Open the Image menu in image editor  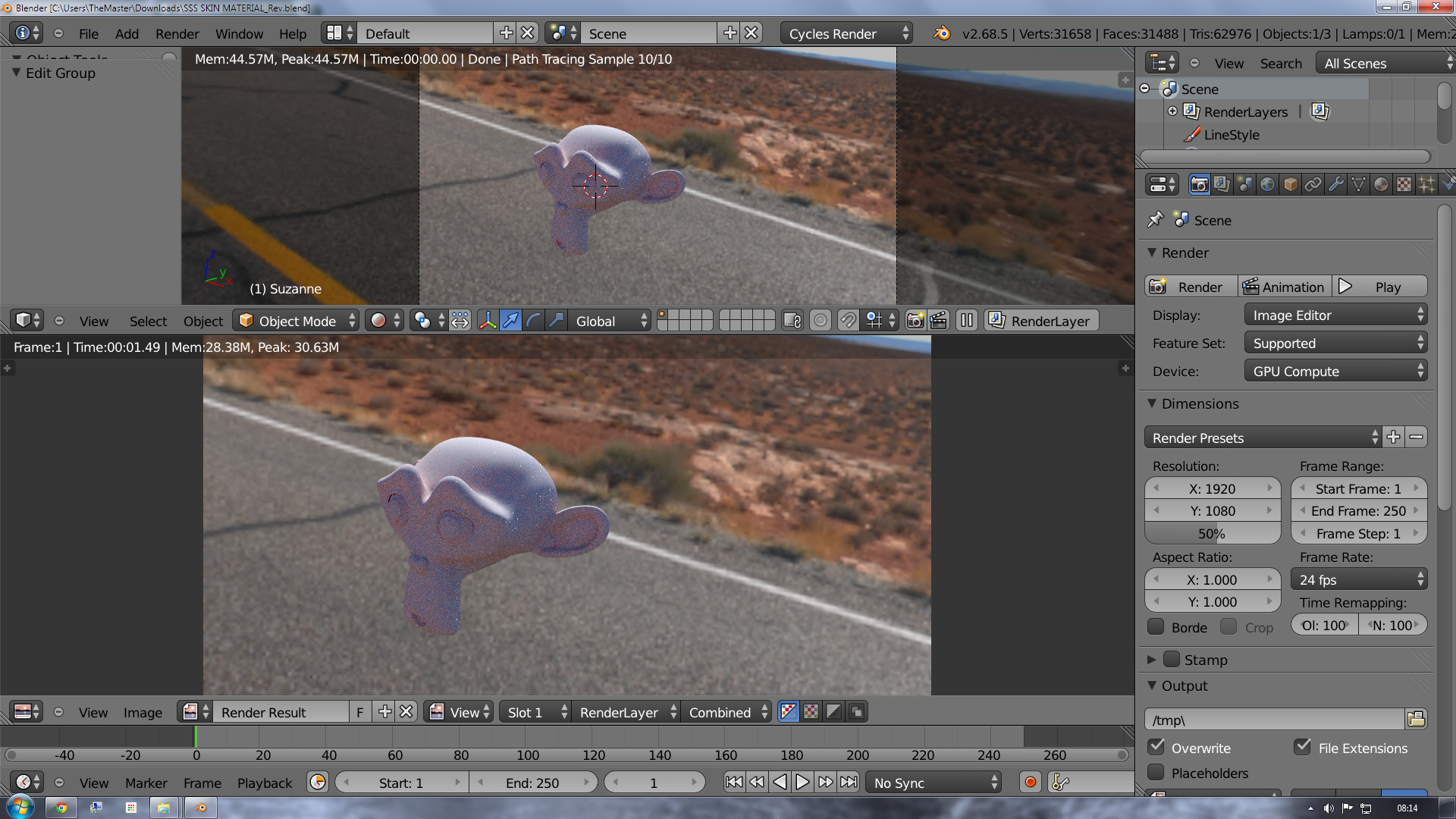tap(143, 712)
